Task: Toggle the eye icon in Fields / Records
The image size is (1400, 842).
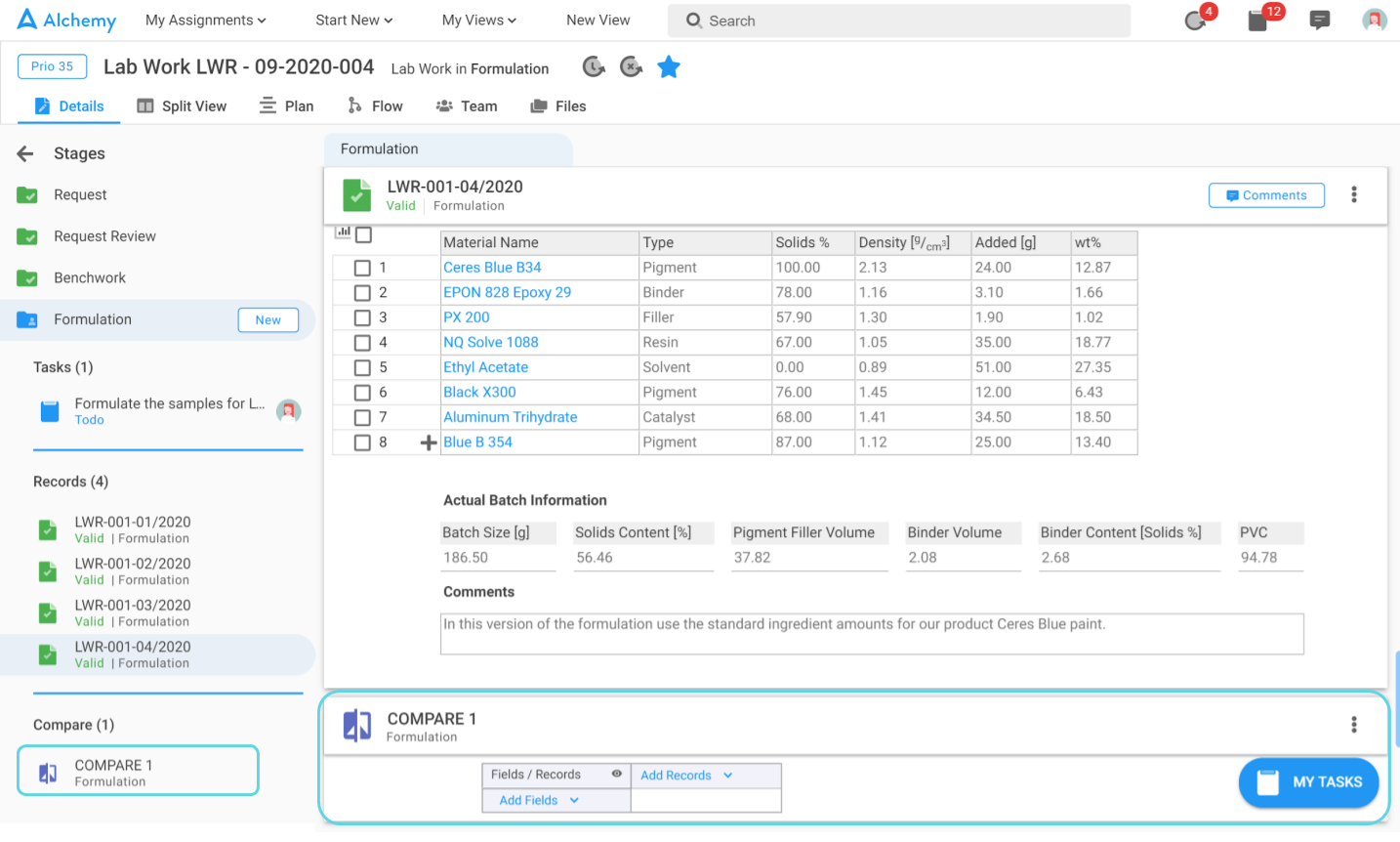Action: 617,774
